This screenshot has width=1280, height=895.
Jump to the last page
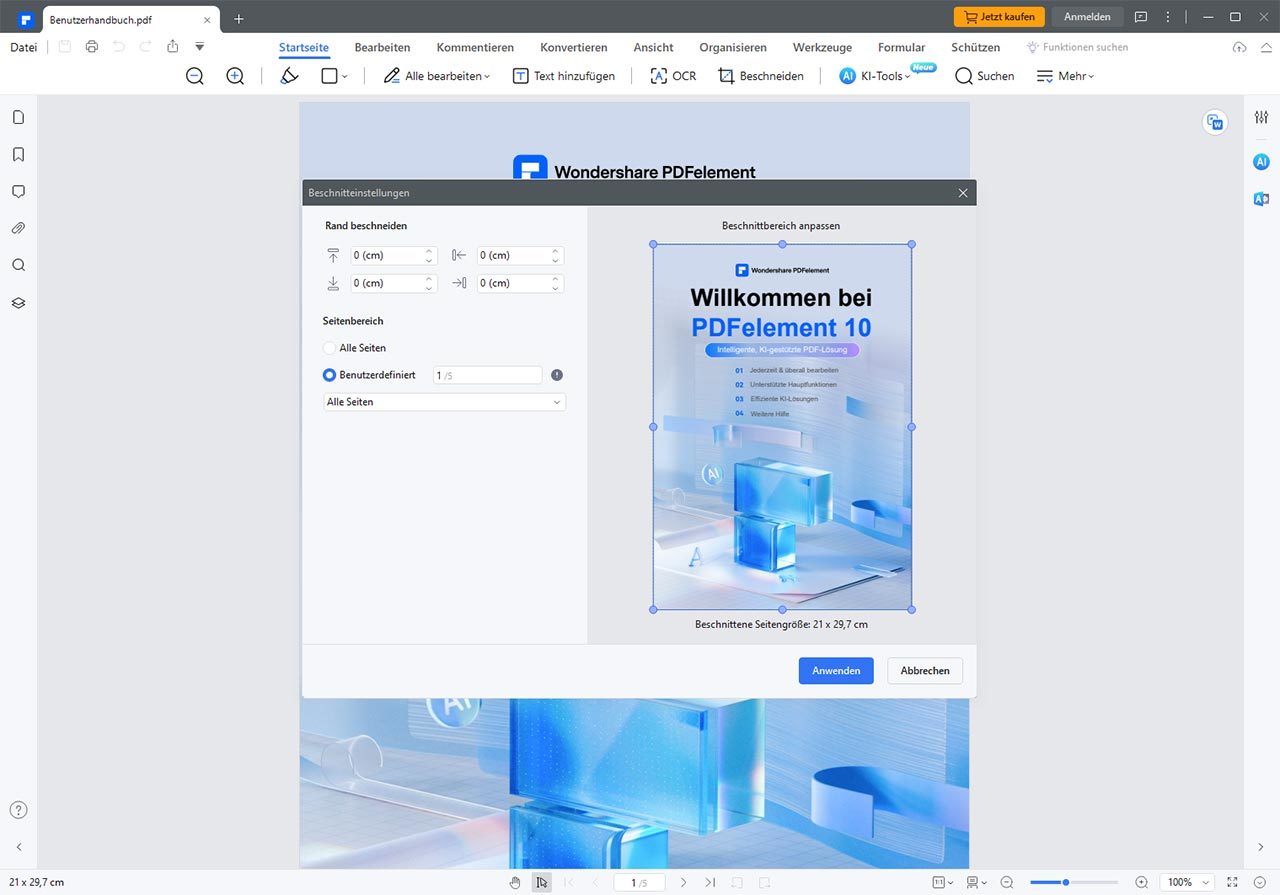pyautogui.click(x=710, y=882)
